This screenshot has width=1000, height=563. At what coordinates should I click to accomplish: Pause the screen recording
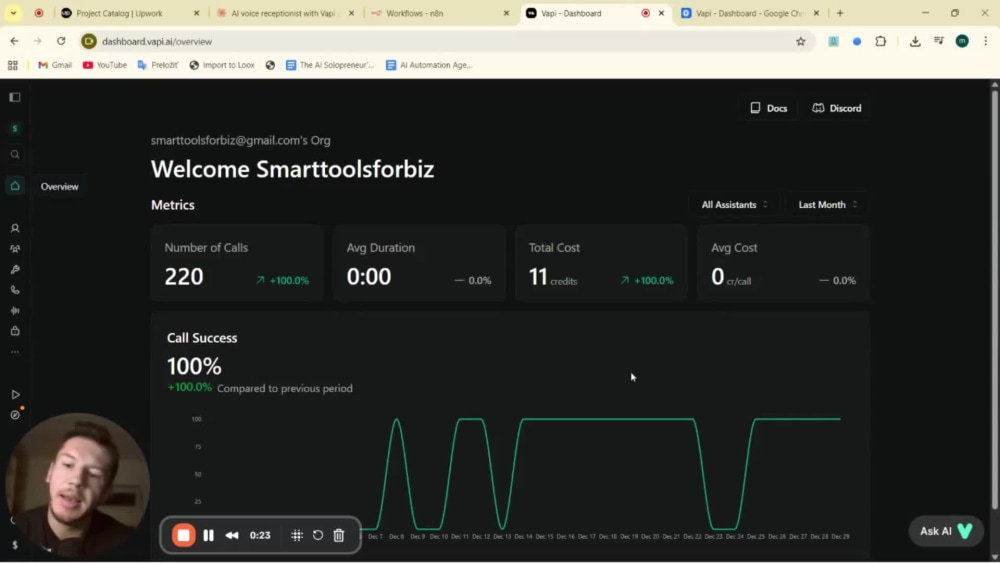(x=209, y=535)
